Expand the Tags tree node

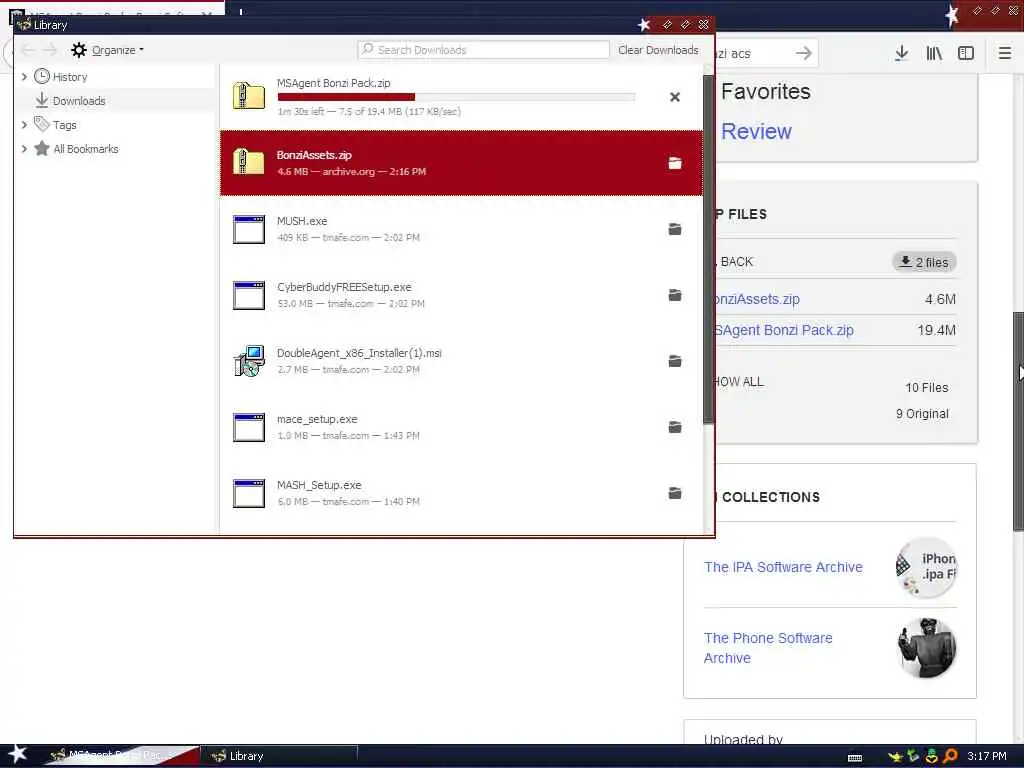tap(24, 124)
